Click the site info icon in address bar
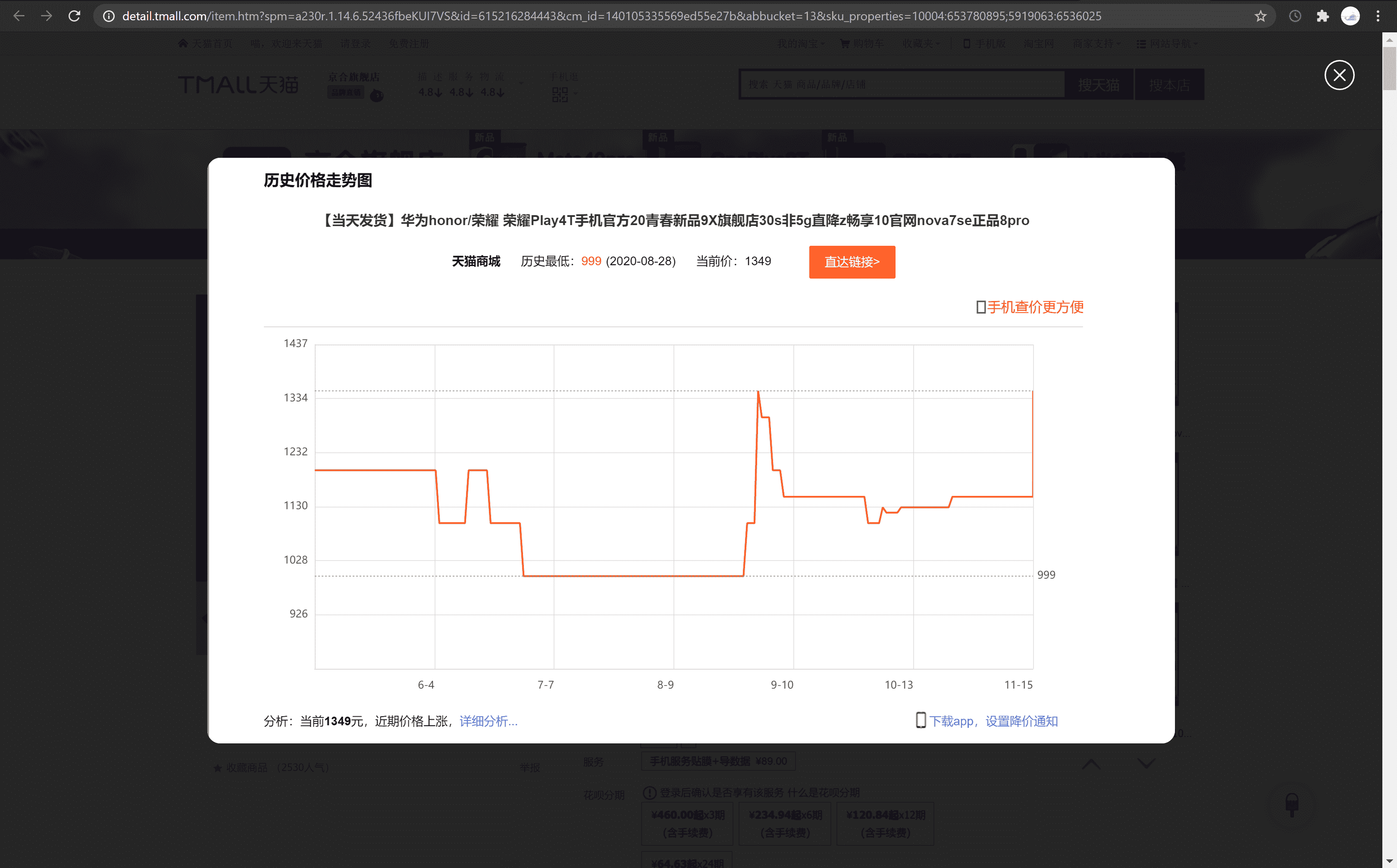 [x=109, y=16]
